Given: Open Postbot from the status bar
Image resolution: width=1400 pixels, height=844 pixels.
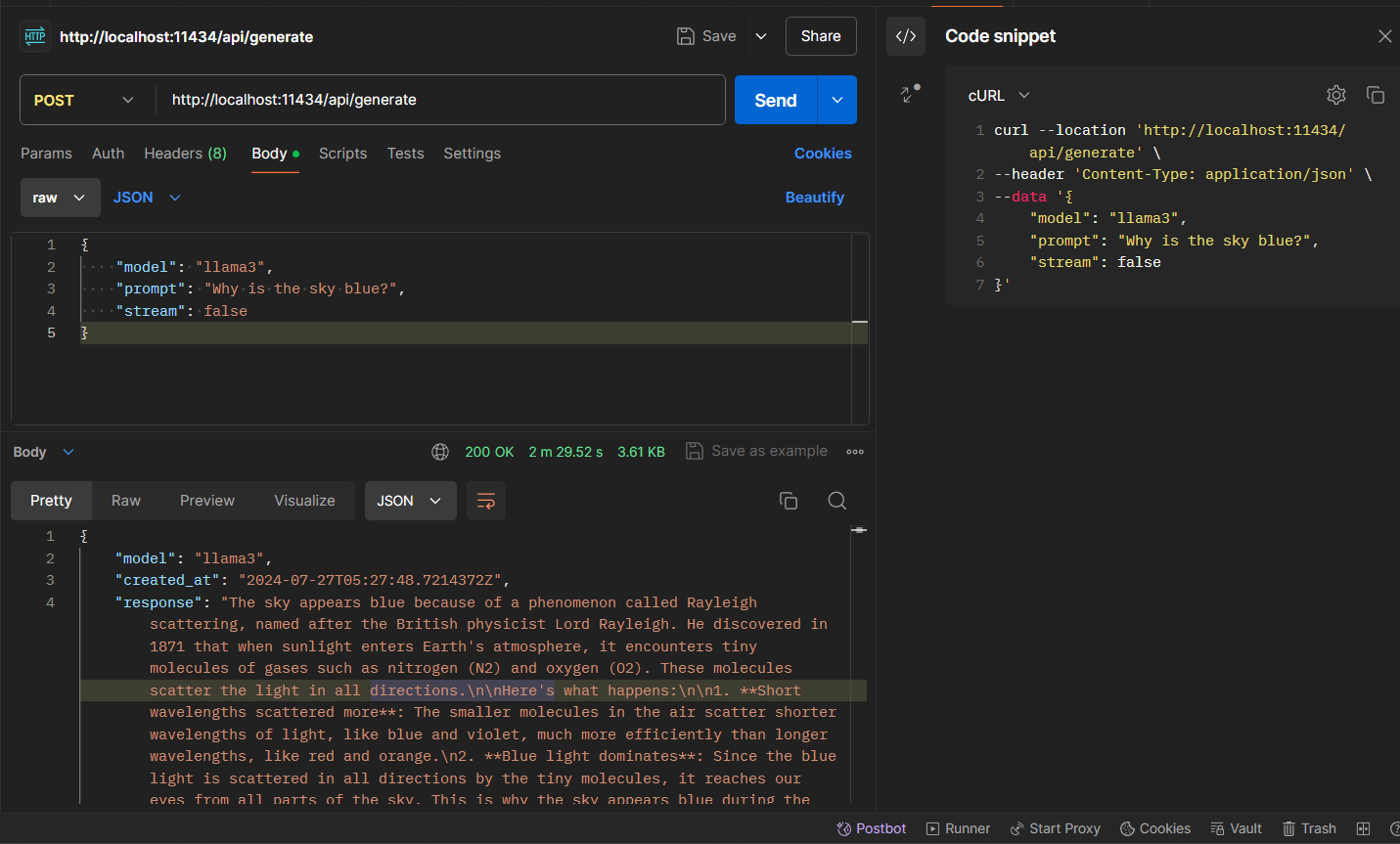Looking at the screenshot, I should pos(872,828).
